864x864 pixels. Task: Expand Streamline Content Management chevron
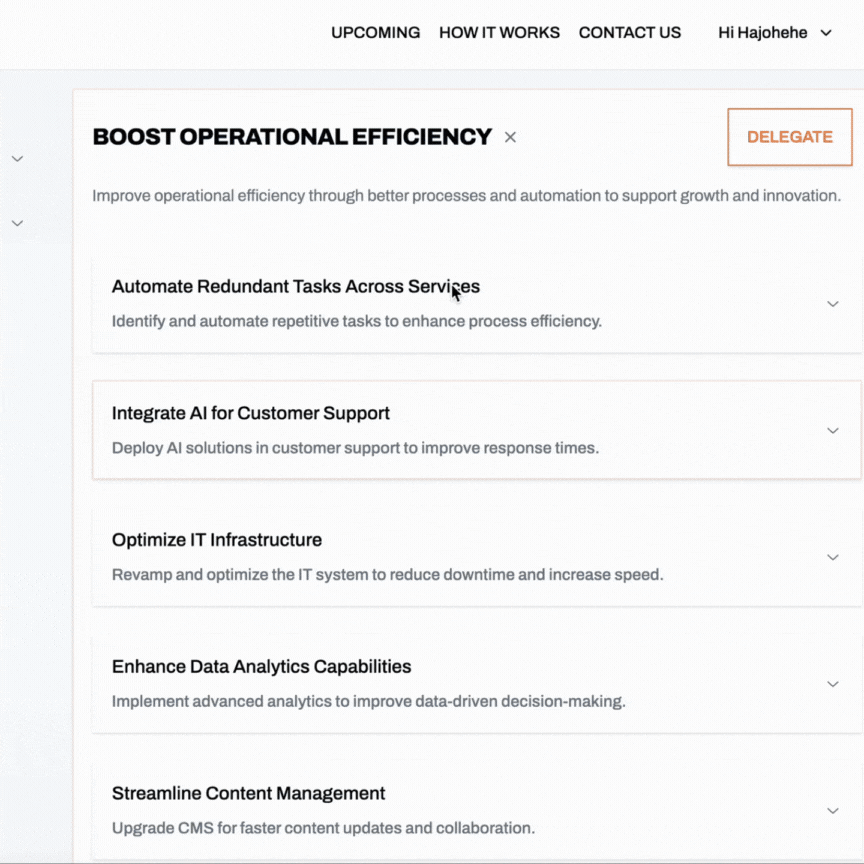(832, 811)
